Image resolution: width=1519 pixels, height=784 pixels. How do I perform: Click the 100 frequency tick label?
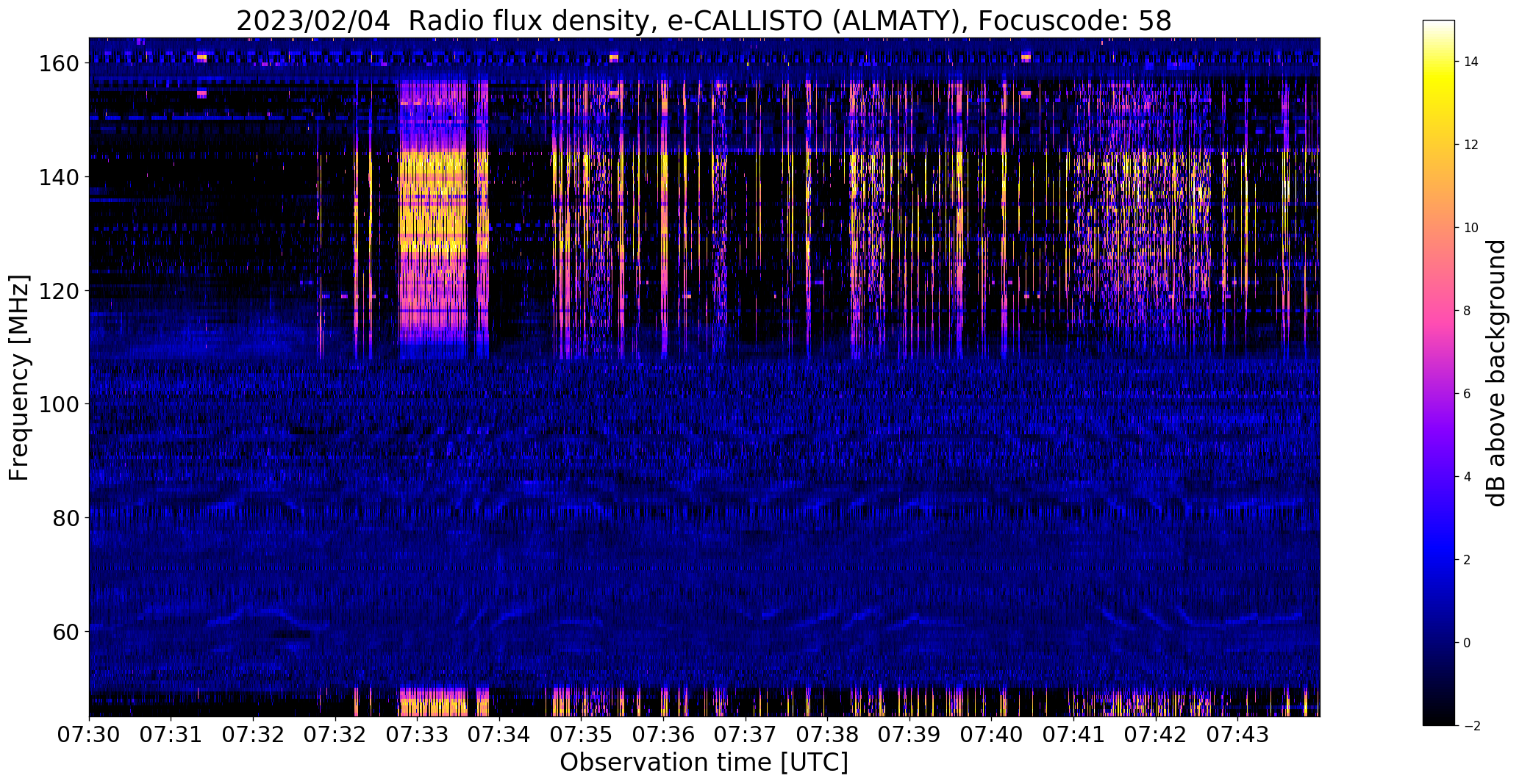tap(59, 404)
